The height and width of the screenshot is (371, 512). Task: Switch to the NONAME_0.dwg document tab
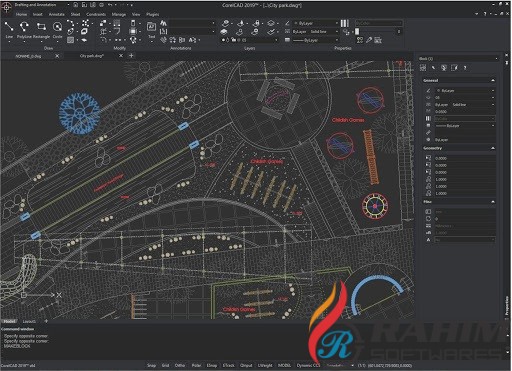[x=28, y=56]
